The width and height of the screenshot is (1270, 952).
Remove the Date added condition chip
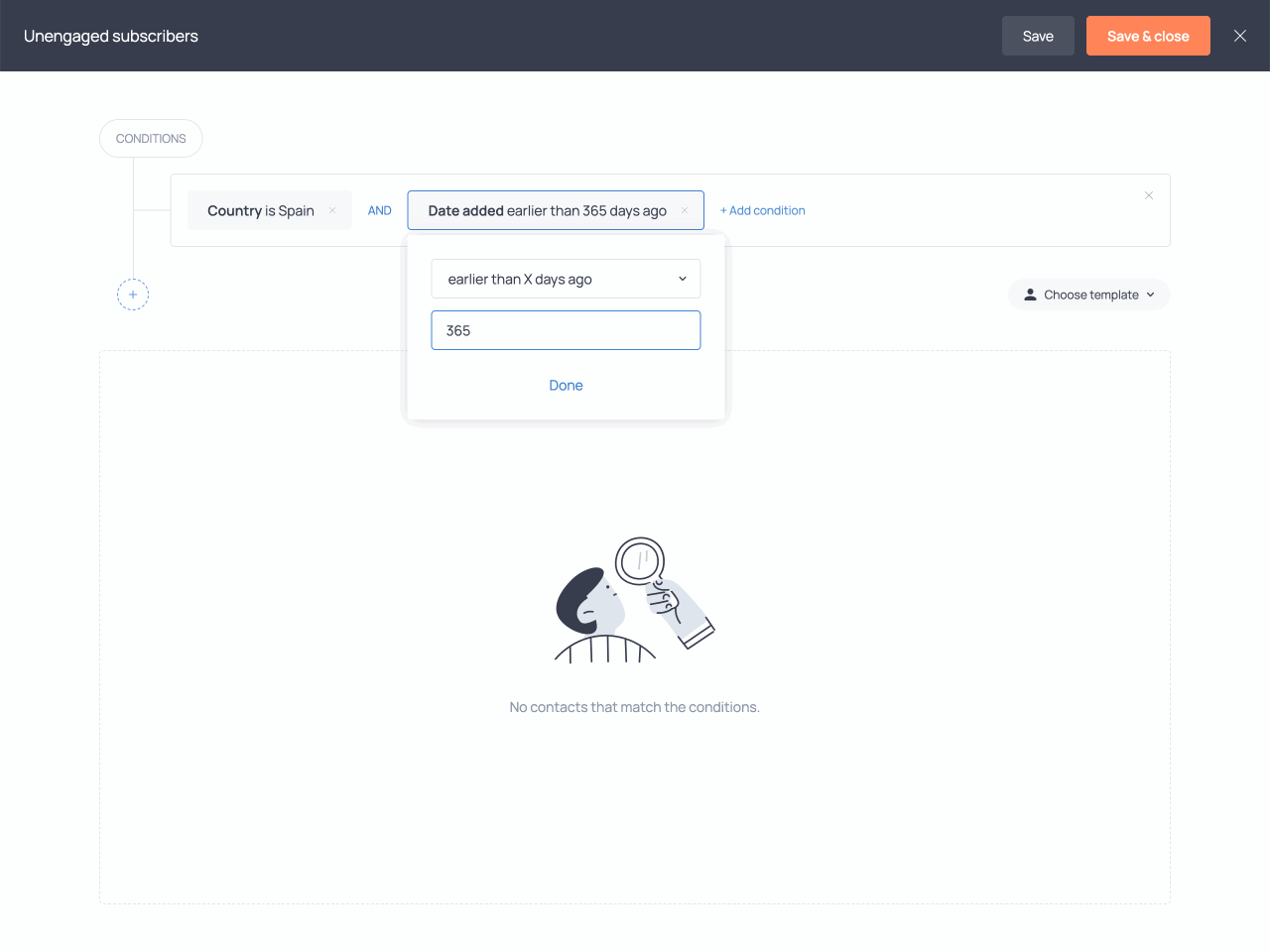pos(685,210)
